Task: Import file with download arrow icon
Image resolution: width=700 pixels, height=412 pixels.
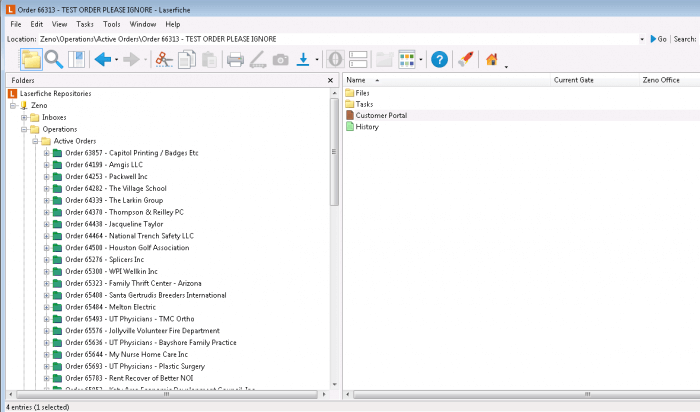Action: point(303,59)
